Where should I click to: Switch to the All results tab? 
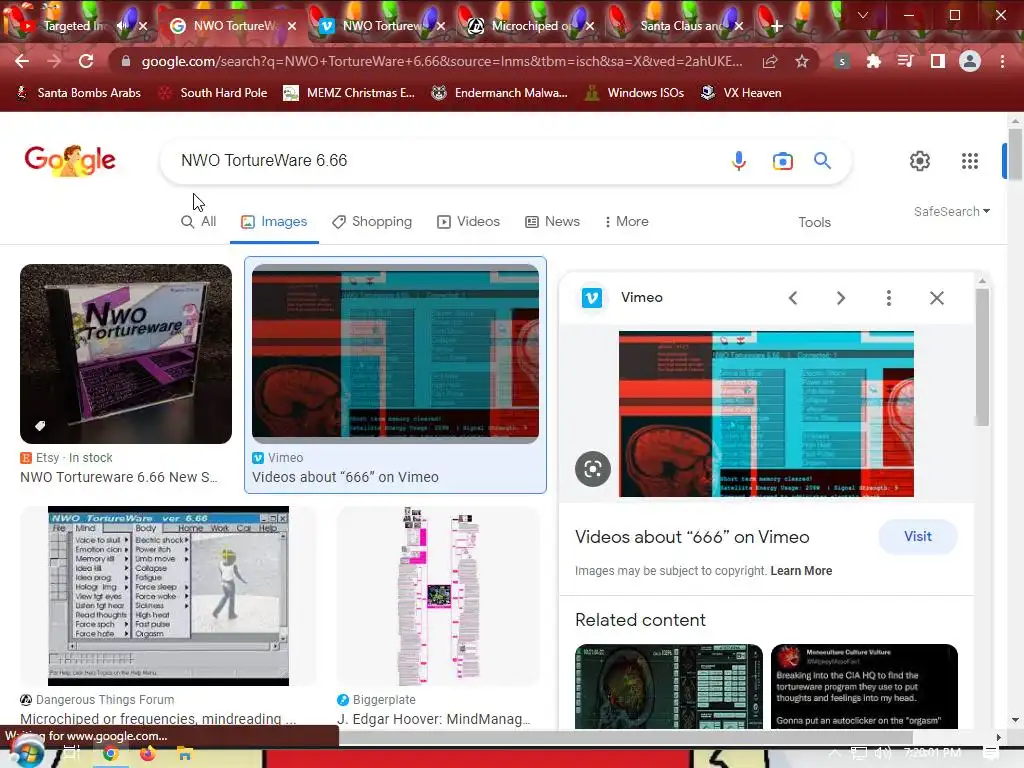click(x=199, y=221)
